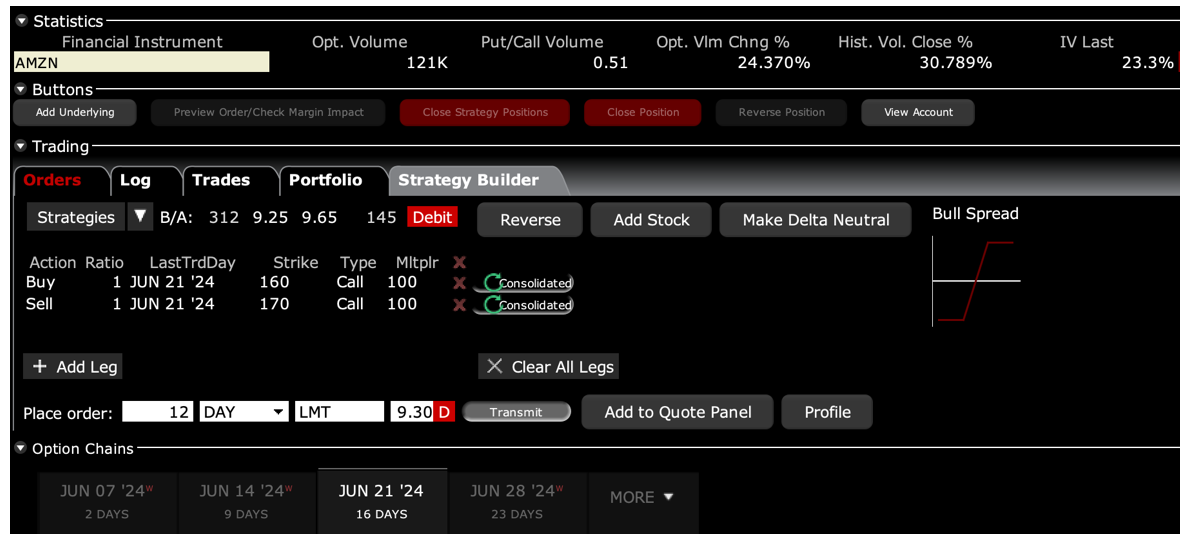Open the MORE expirations dropdown
1190x544 pixels.
pos(643,497)
